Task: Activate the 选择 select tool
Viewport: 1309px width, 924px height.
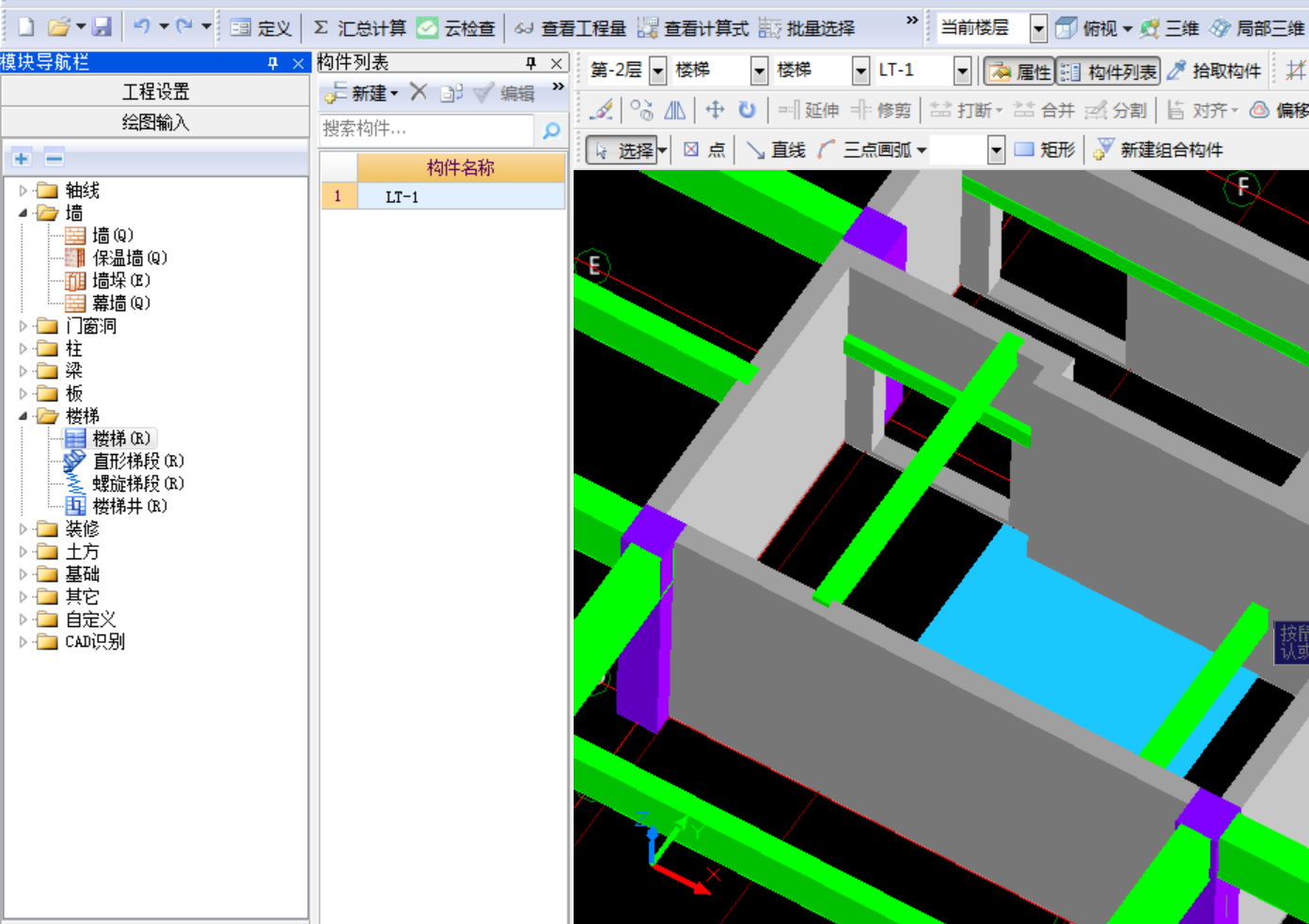Action: coord(622,150)
